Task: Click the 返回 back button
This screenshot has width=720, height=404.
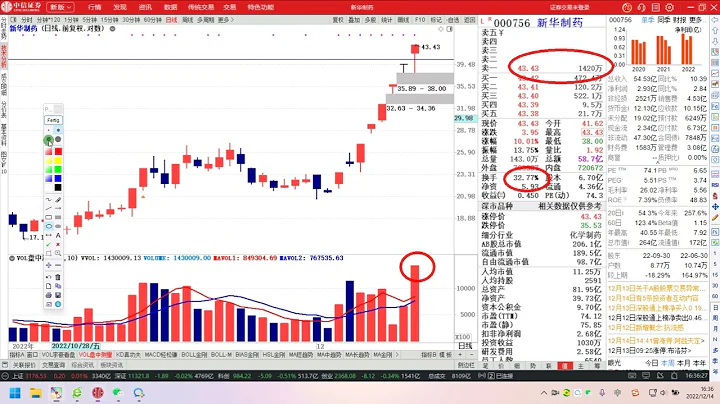Action: 469,20
